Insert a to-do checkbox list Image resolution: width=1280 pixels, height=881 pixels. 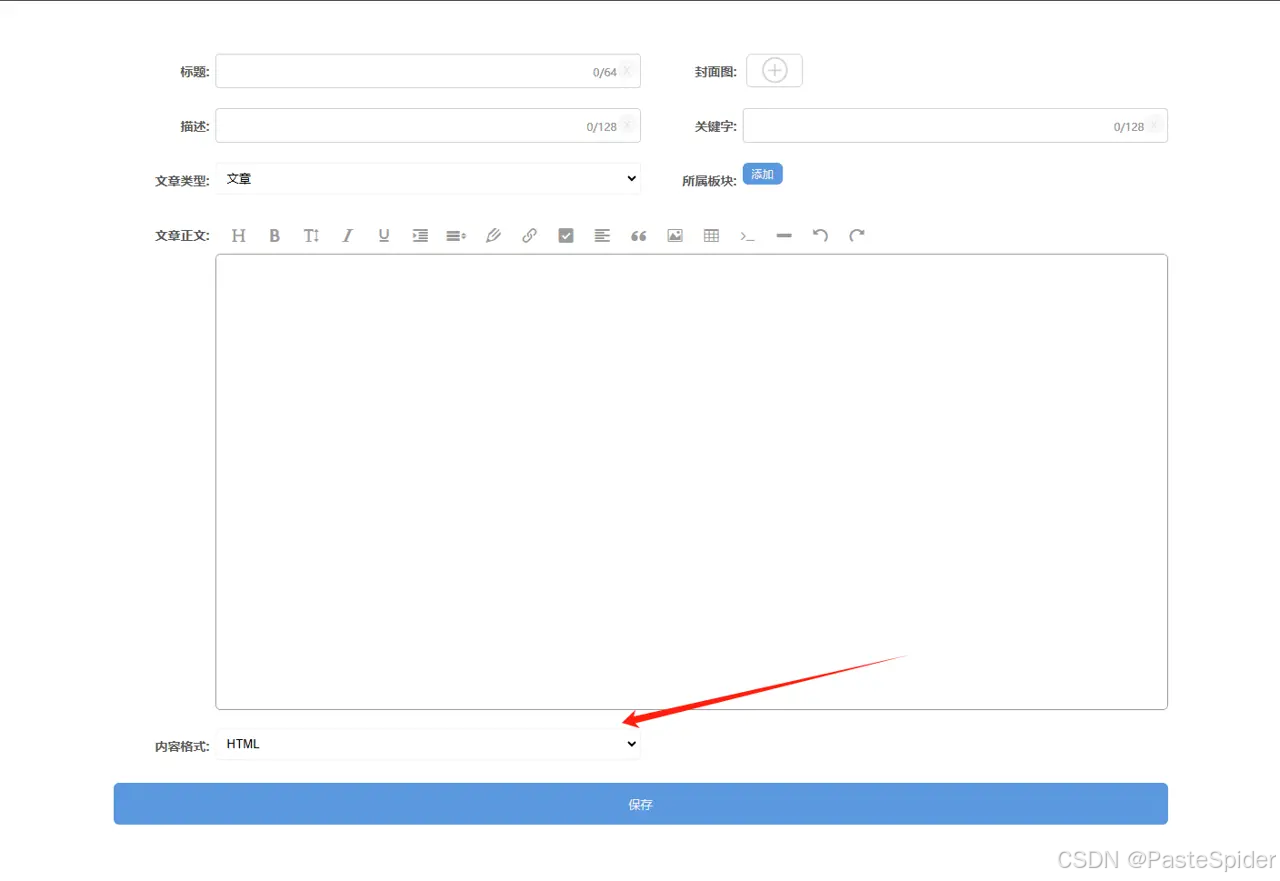point(566,236)
